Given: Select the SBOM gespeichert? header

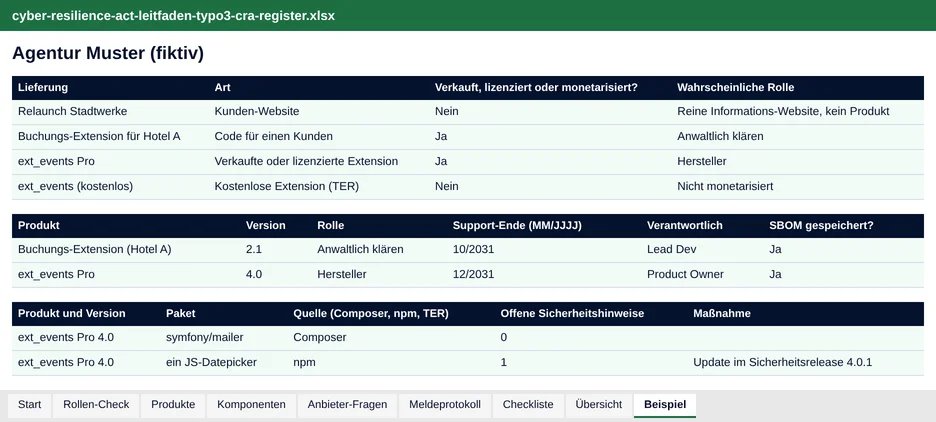Looking at the screenshot, I should tap(821, 226).
